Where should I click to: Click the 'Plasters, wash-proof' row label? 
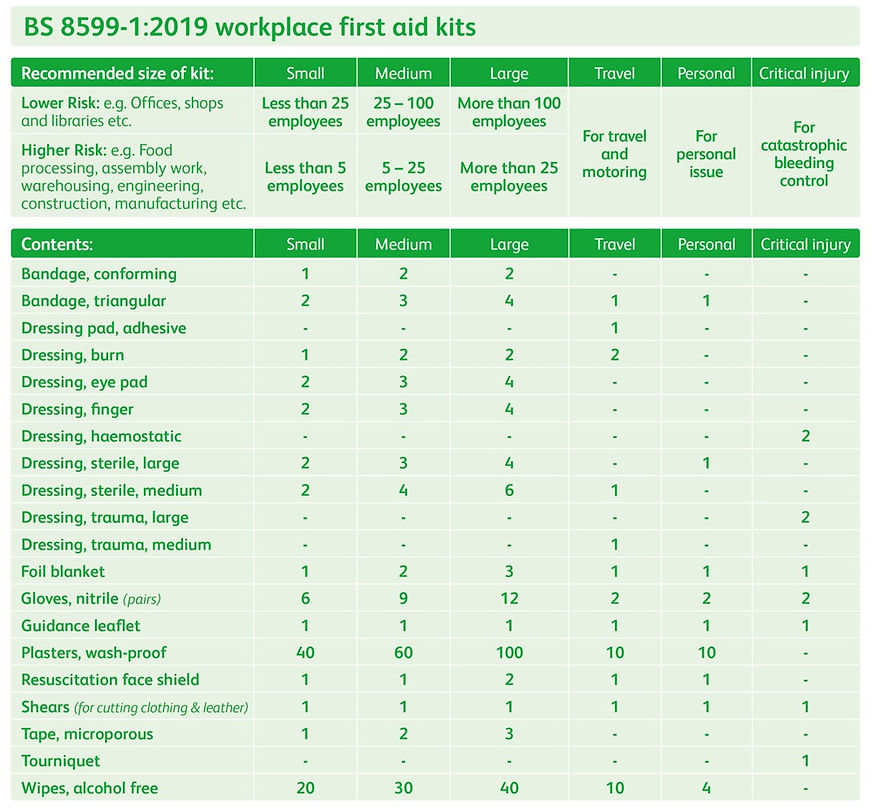click(94, 653)
